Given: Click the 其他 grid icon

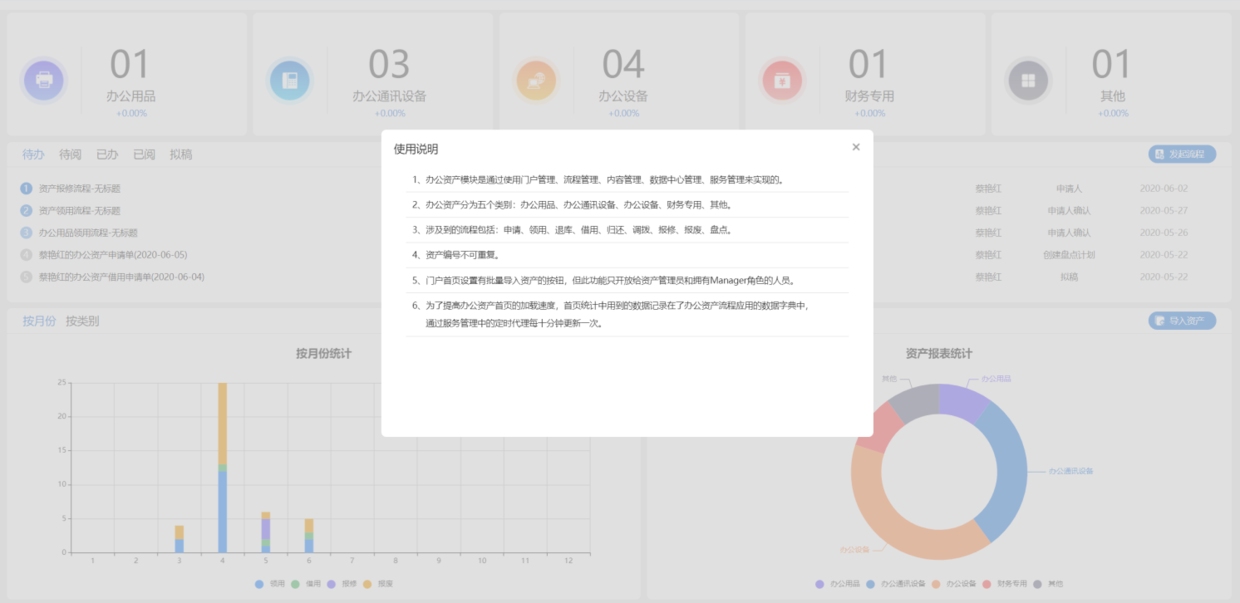Looking at the screenshot, I should pos(1028,80).
